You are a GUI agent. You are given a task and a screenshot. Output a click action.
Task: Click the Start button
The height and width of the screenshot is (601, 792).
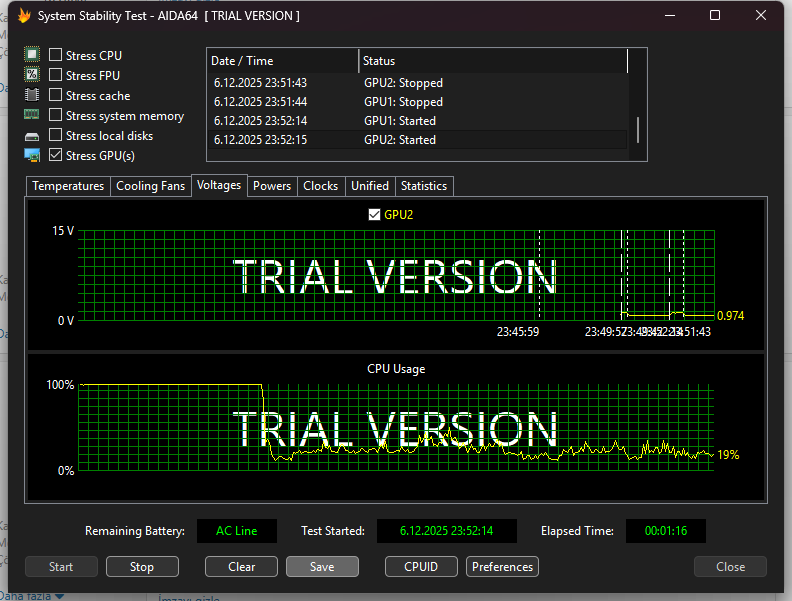coord(61,567)
